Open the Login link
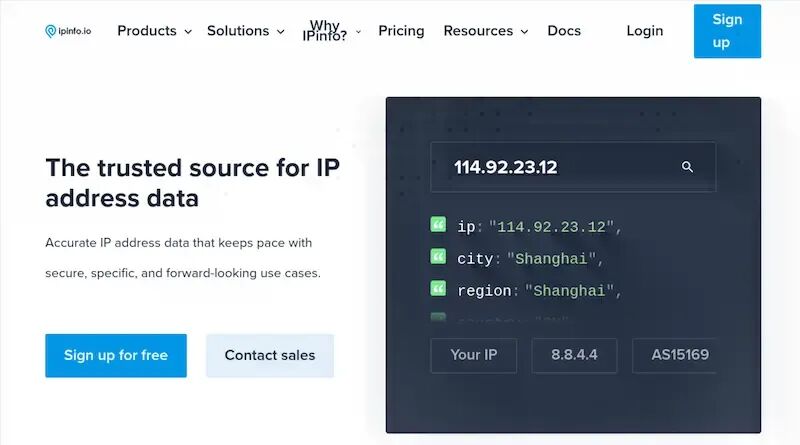 [644, 31]
